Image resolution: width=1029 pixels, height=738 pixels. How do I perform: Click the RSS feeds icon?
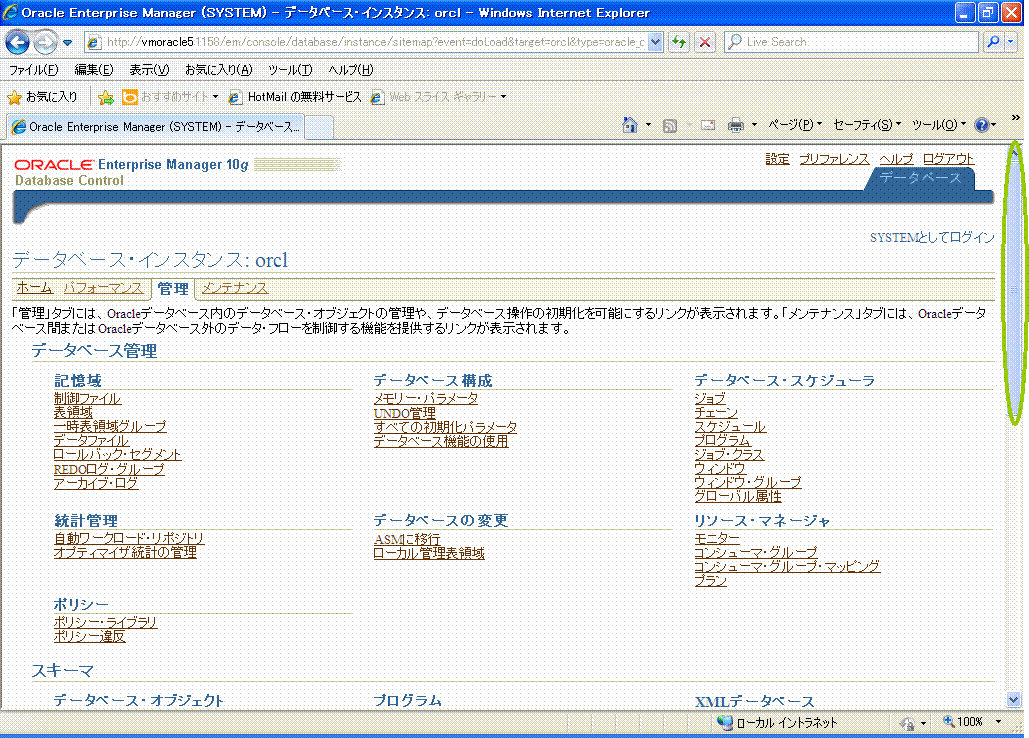[669, 125]
